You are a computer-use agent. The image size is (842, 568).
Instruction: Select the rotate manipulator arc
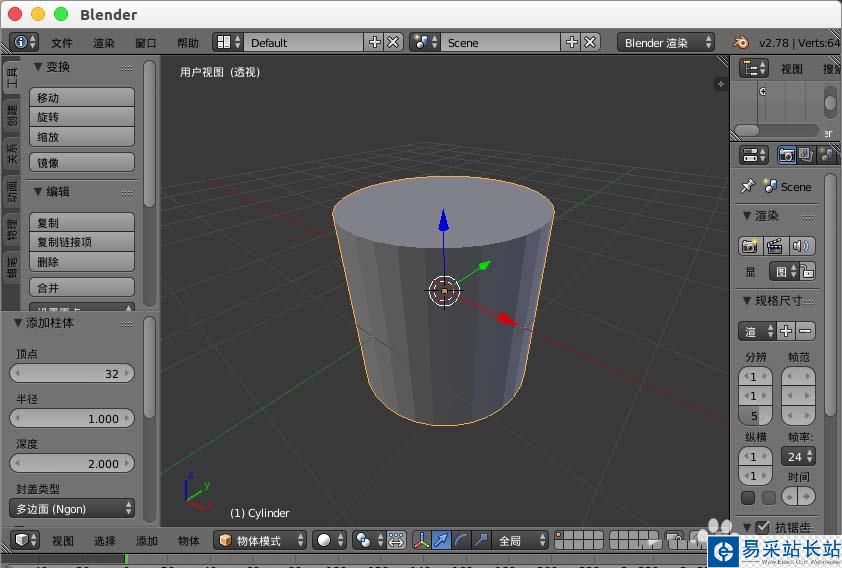pos(460,540)
